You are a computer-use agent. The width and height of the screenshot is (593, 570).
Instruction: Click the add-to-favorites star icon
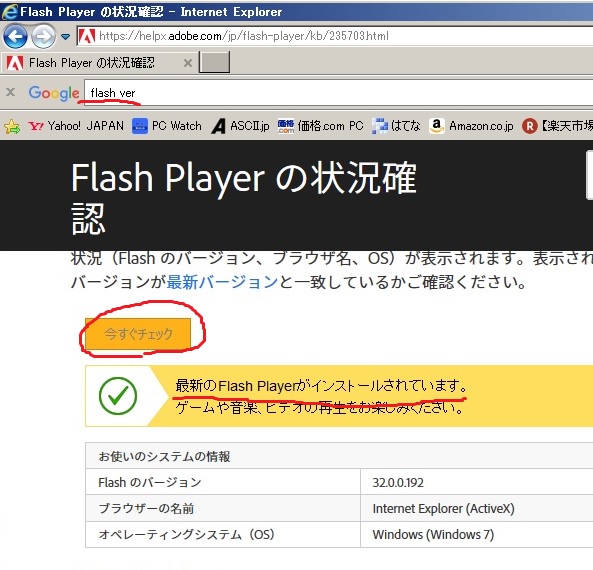coord(12,127)
